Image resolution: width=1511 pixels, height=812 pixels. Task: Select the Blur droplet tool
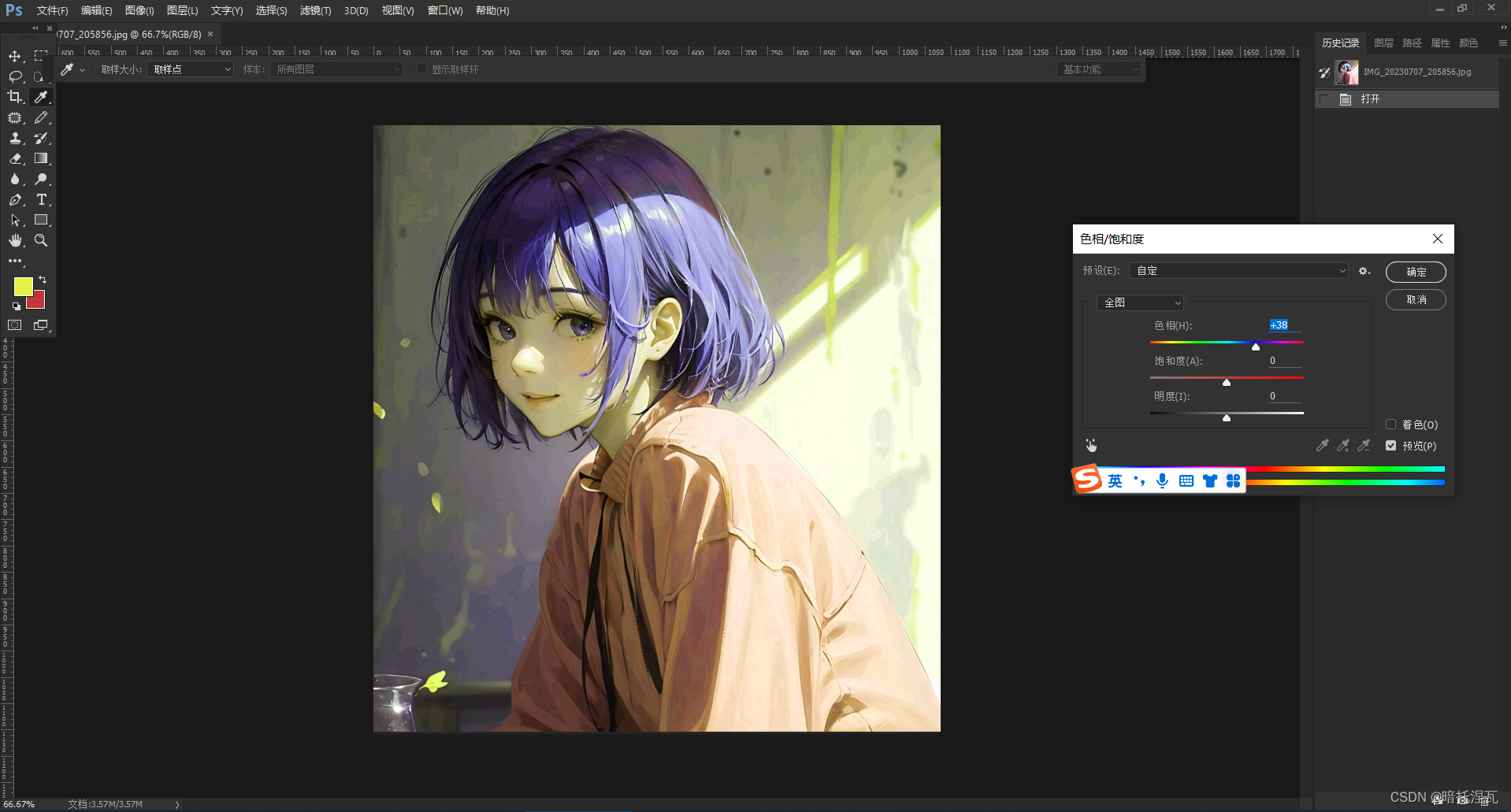click(x=15, y=179)
